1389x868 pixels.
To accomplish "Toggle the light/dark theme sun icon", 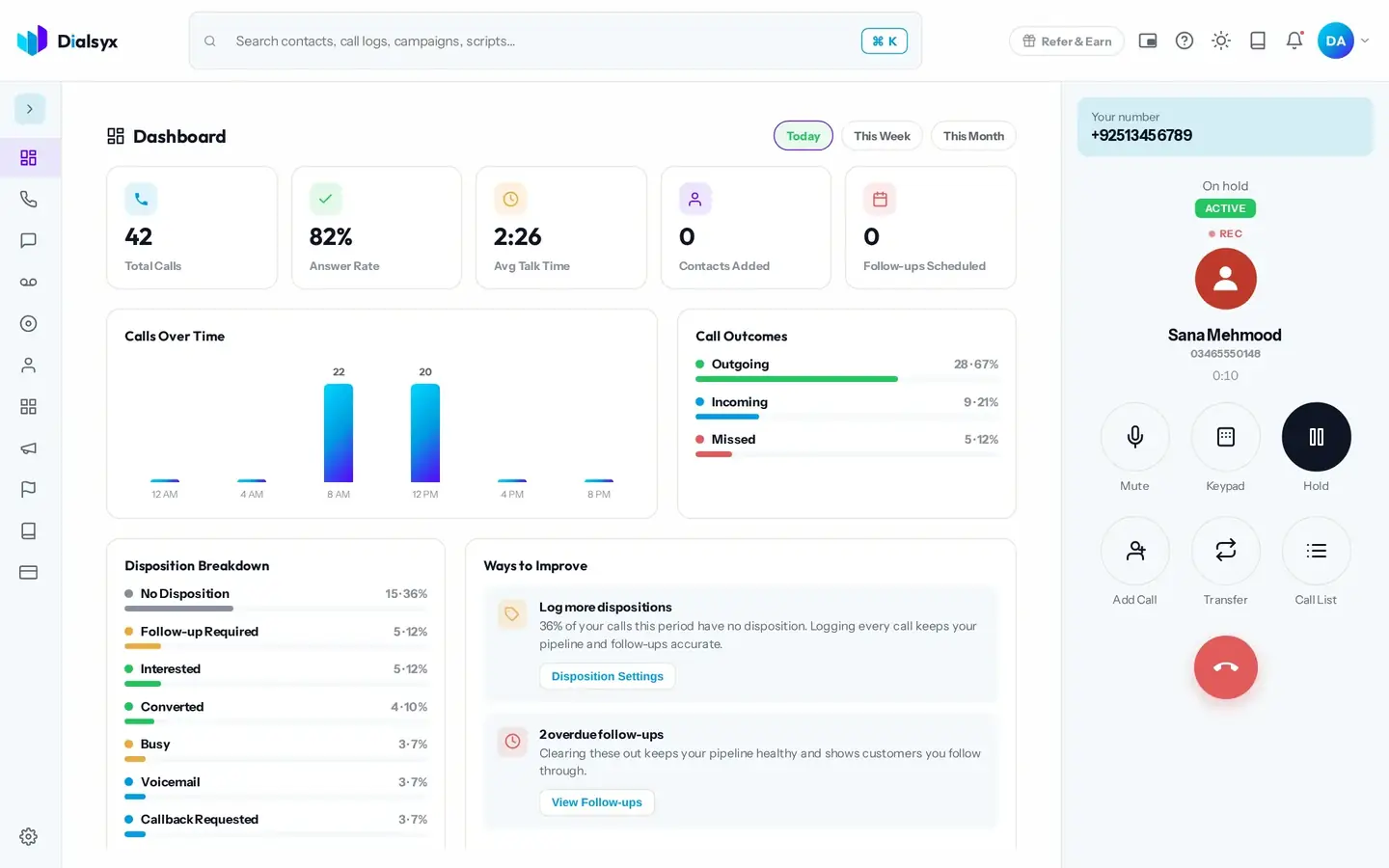I will 1221,41.
